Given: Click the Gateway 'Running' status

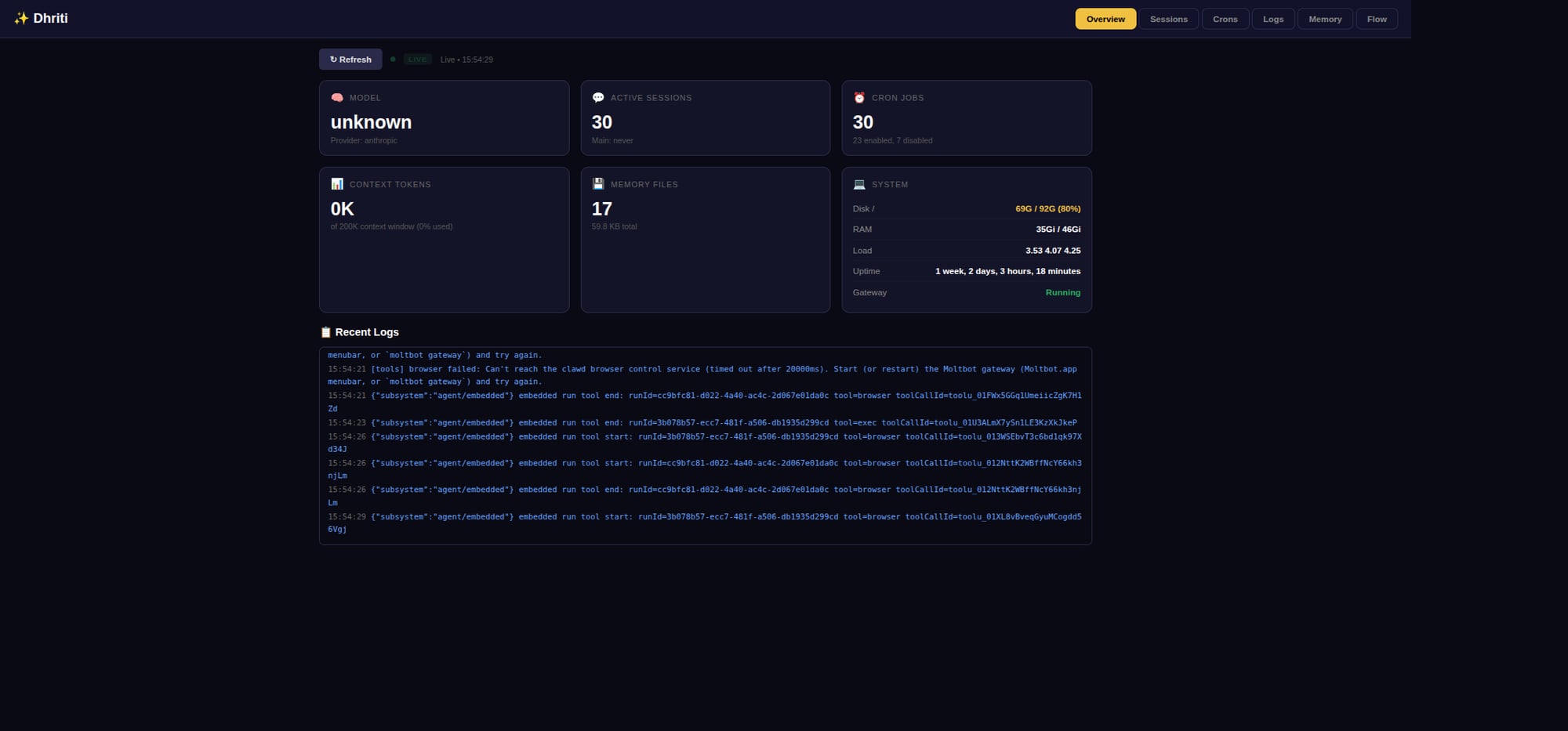Looking at the screenshot, I should coord(1062,292).
